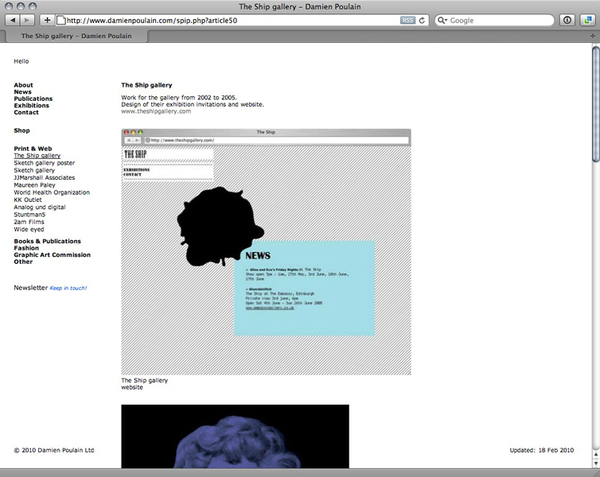
Task: Click '© 2010 Damien Poulain Ltd' footer text
Action: point(54,450)
